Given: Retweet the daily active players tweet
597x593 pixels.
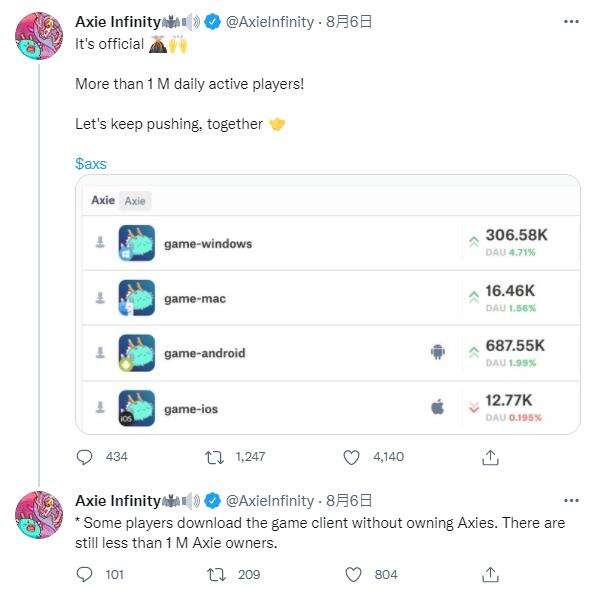Looking at the screenshot, I should coord(214,457).
